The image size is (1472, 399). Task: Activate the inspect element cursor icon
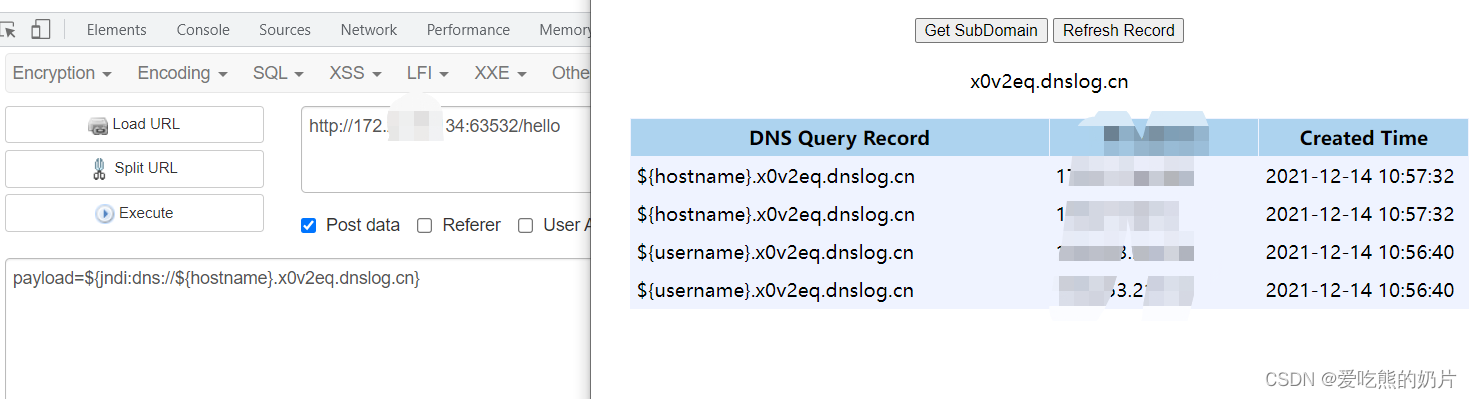(8, 29)
